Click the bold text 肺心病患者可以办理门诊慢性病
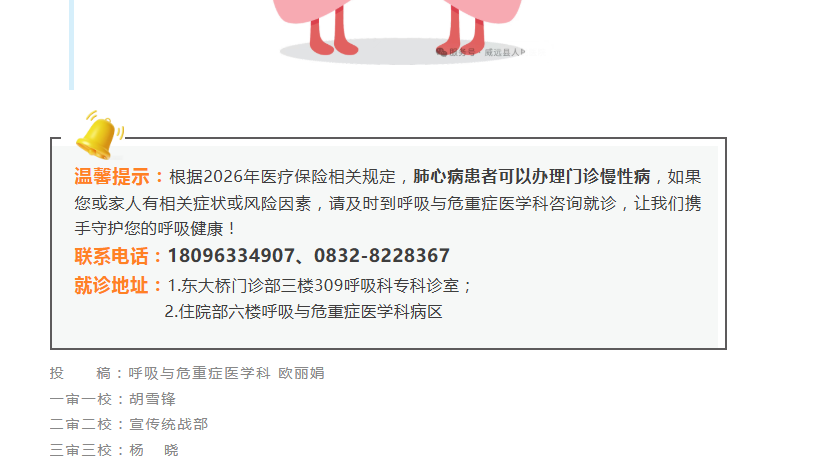 [x=532, y=176]
